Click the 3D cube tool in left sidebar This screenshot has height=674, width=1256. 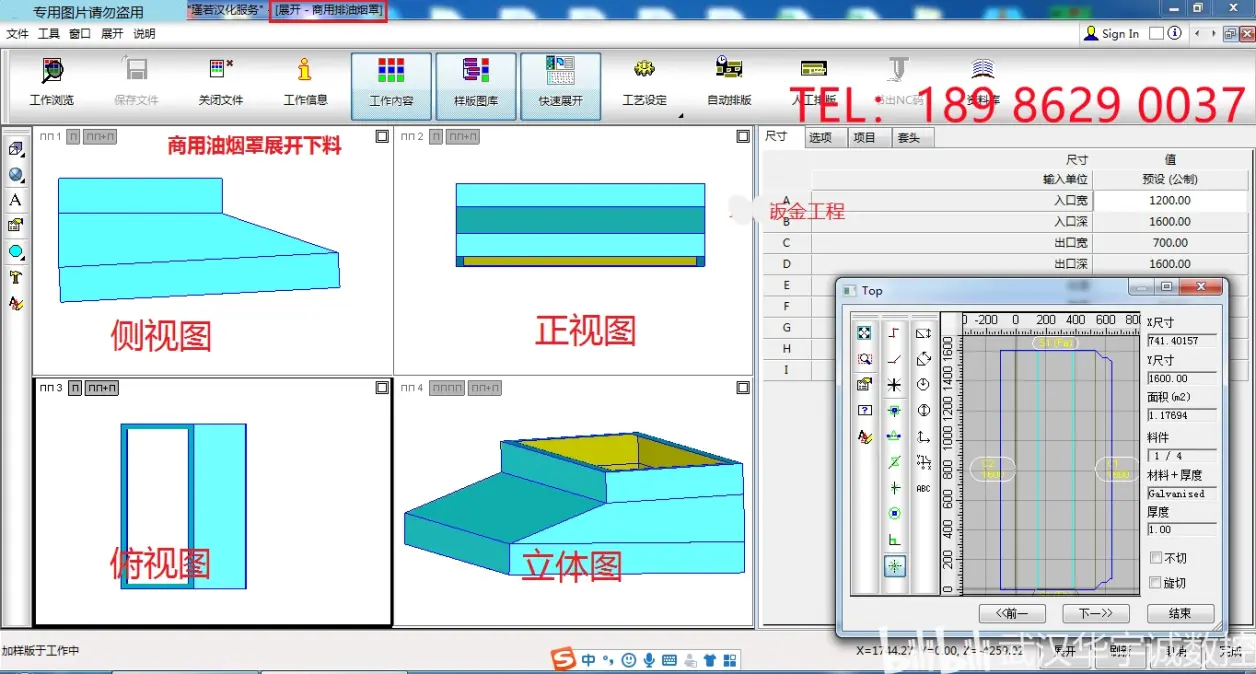15,149
